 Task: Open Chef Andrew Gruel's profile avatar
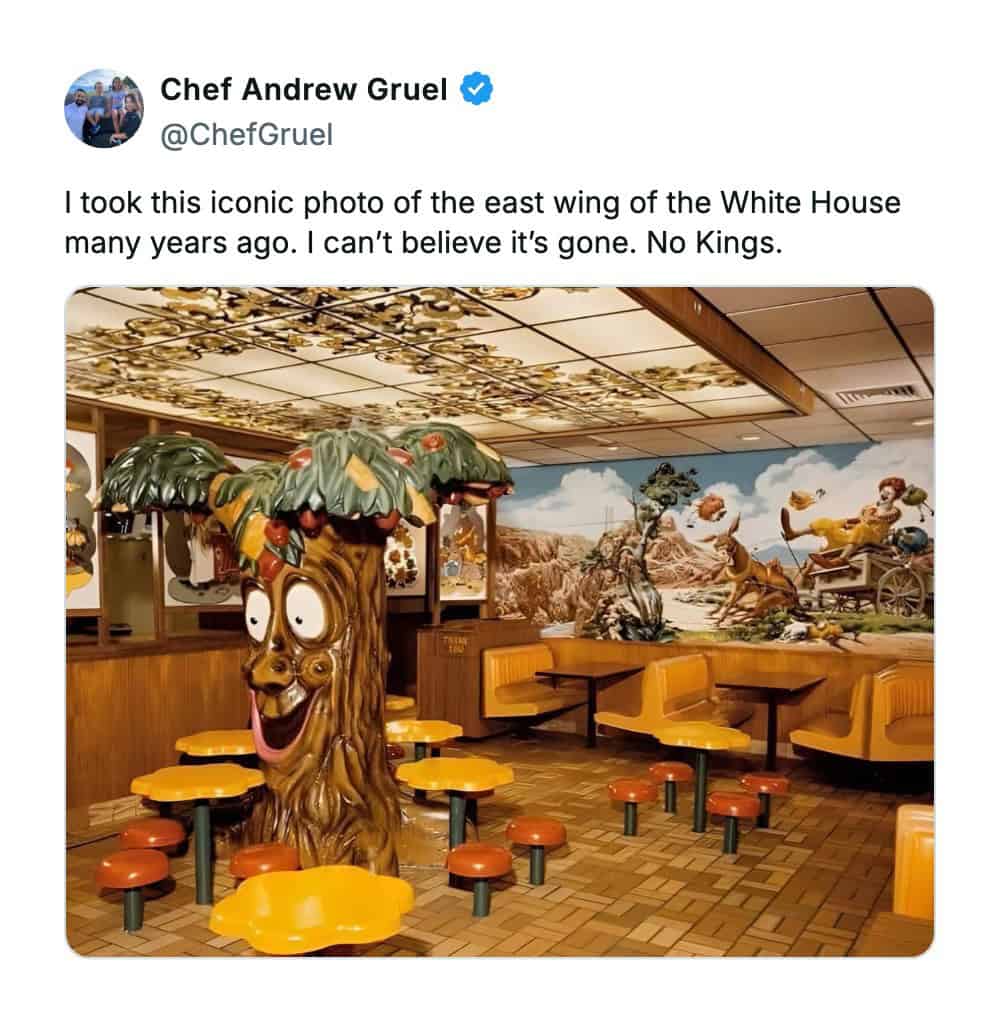pyautogui.click(x=104, y=108)
